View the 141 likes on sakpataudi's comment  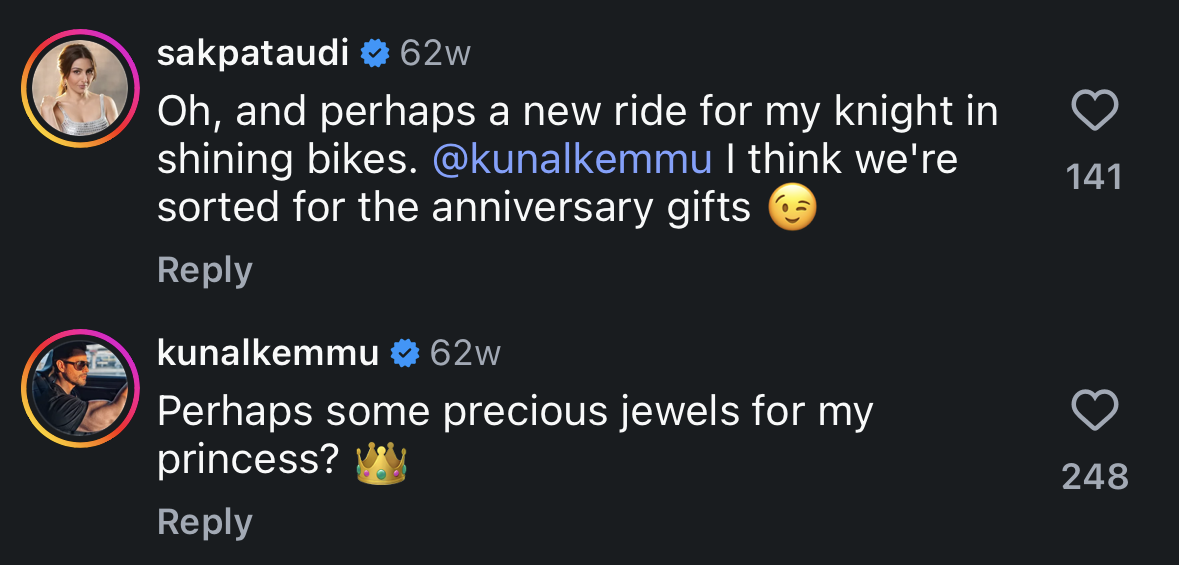click(x=1094, y=178)
